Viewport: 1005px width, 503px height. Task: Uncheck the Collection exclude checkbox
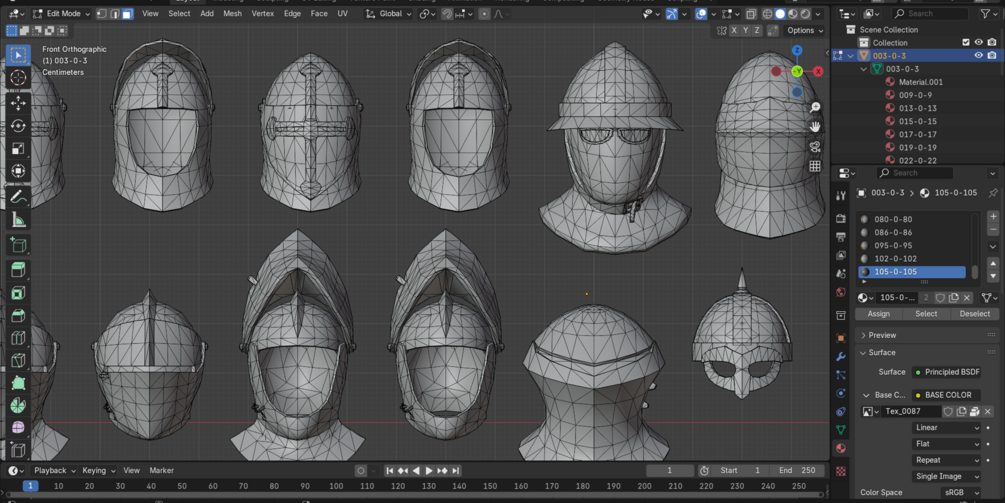pyautogui.click(x=965, y=43)
